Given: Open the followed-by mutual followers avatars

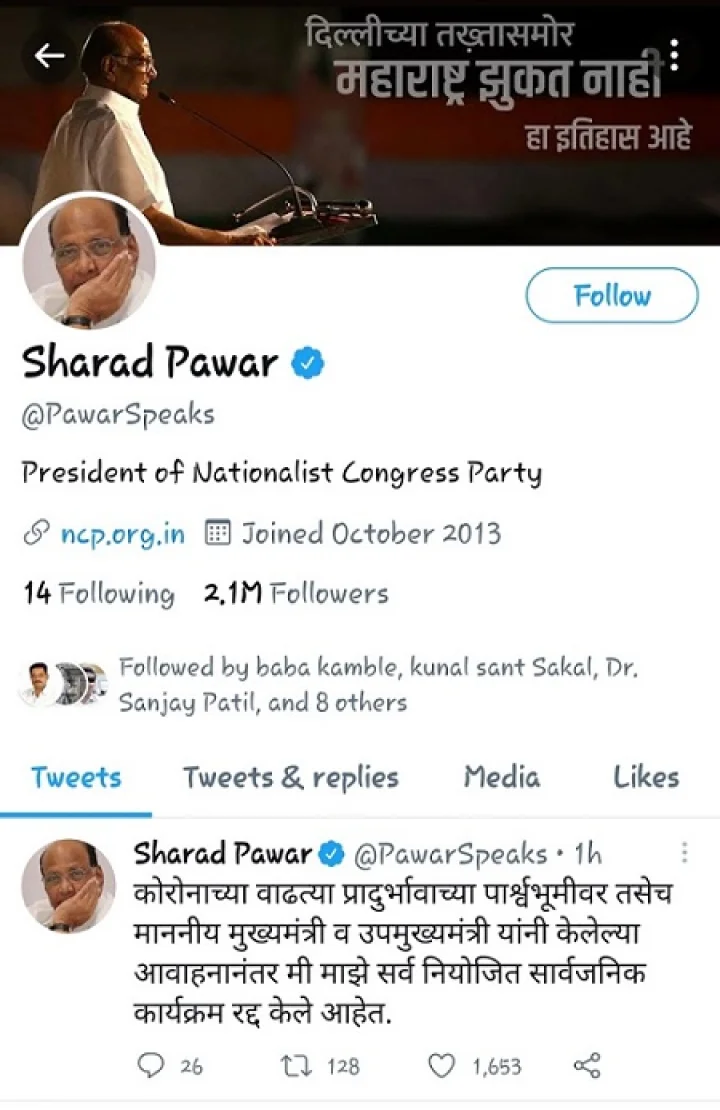Looking at the screenshot, I should pyautogui.click(x=64, y=683).
